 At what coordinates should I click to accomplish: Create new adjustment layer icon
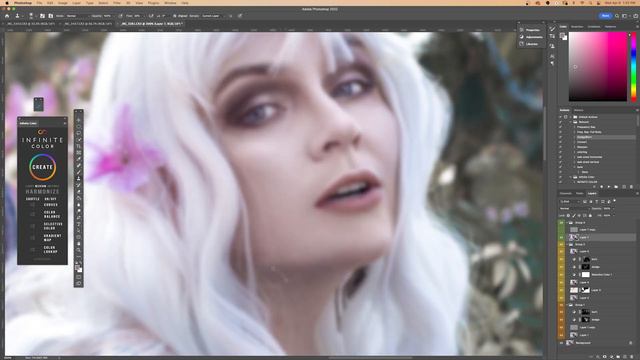(611, 357)
